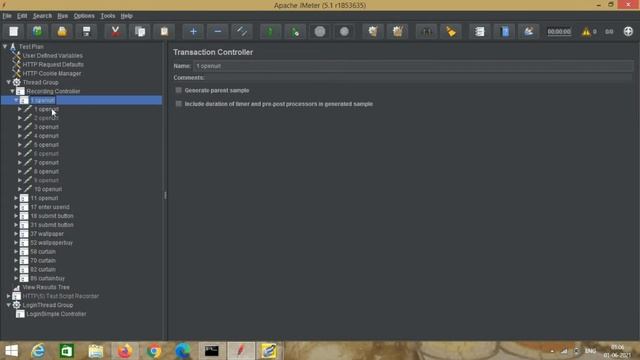Open the command prompt taskbar icon
640x360 pixels.
(x=211, y=351)
